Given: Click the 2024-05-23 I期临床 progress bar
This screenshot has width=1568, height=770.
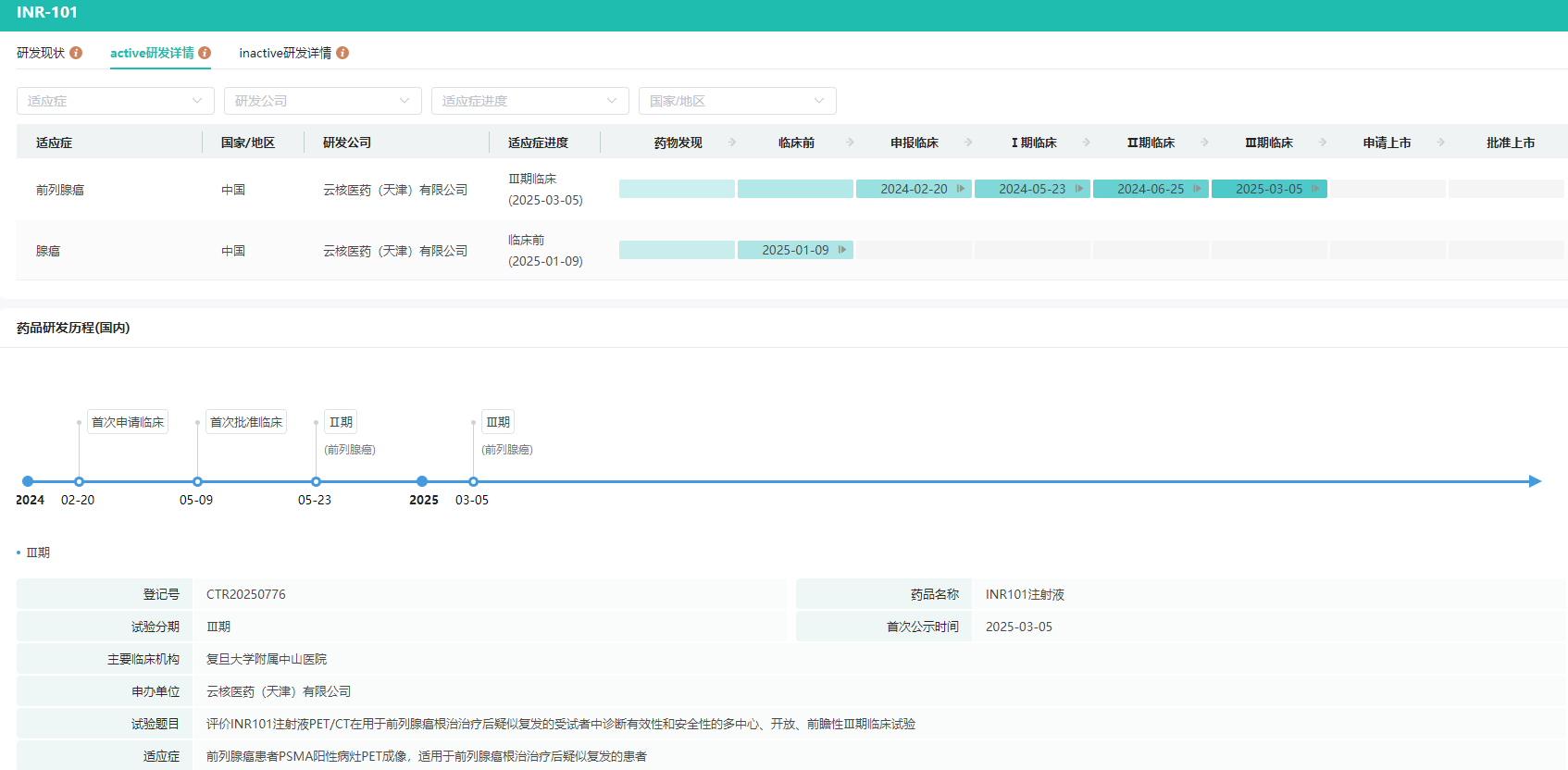Looking at the screenshot, I should pos(1032,189).
